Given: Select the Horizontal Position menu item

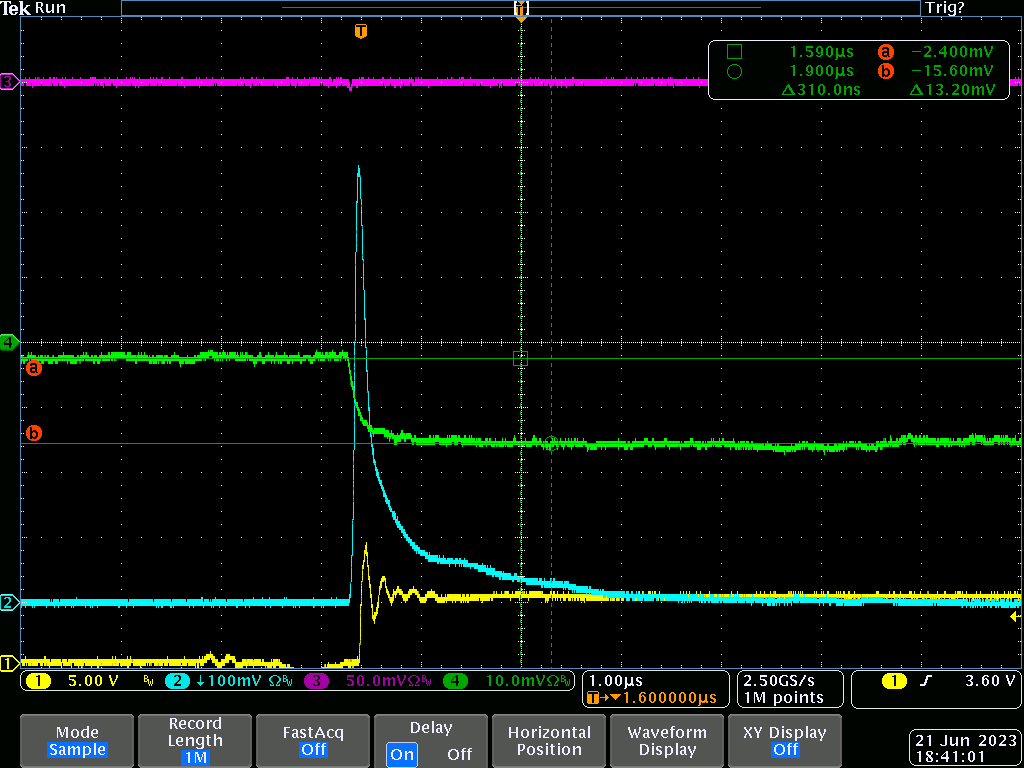Looking at the screenshot, I should tap(549, 741).
